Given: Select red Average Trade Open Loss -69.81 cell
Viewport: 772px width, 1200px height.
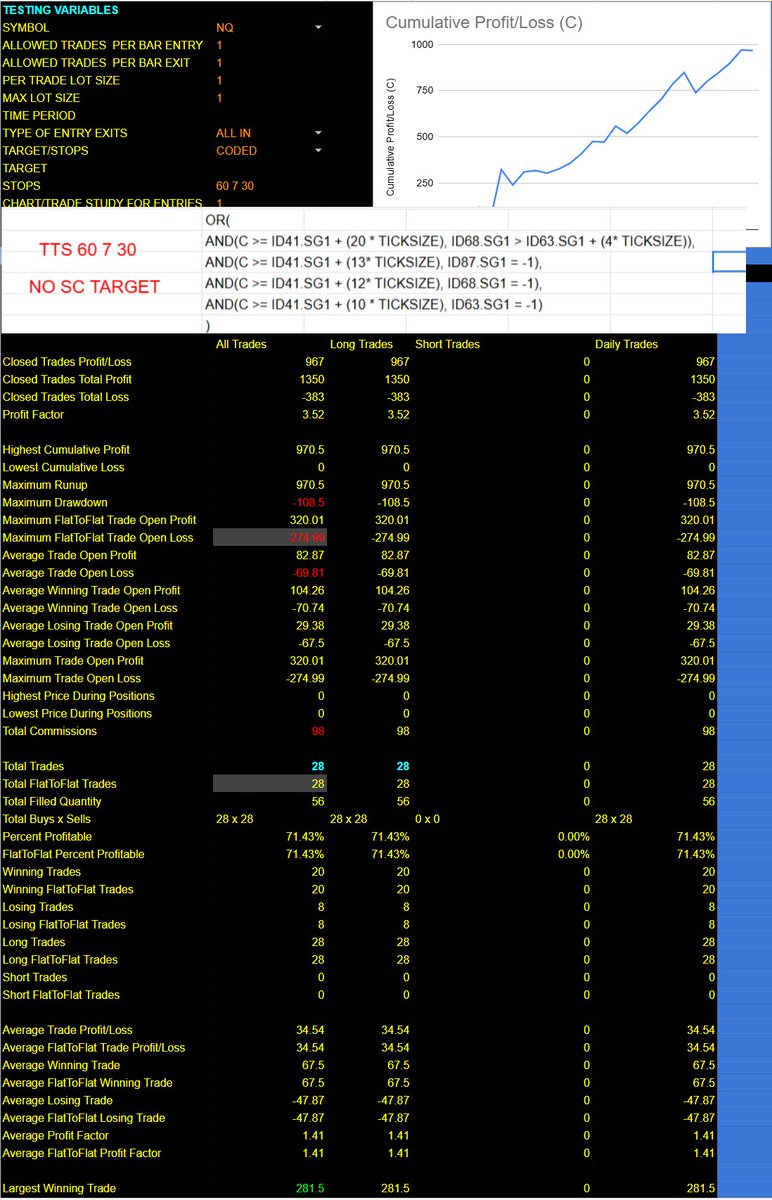Looking at the screenshot, I should point(310,573).
